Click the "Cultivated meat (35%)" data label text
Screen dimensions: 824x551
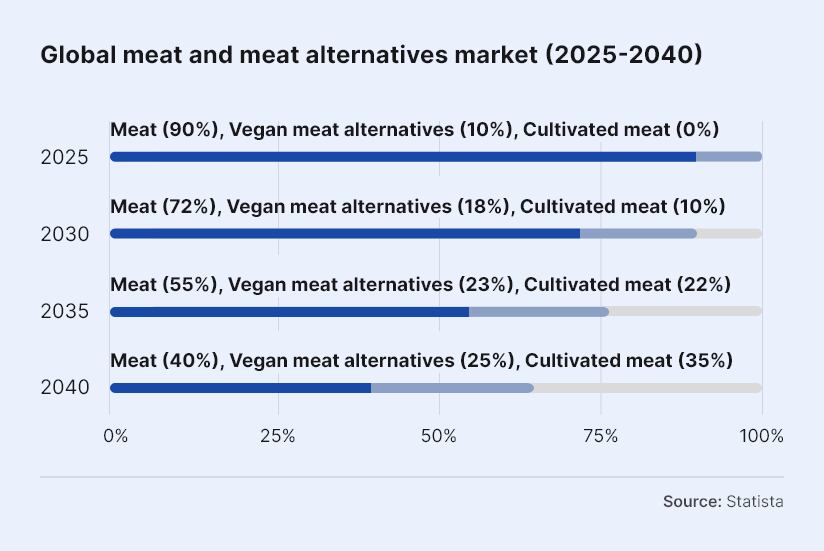[629, 360]
